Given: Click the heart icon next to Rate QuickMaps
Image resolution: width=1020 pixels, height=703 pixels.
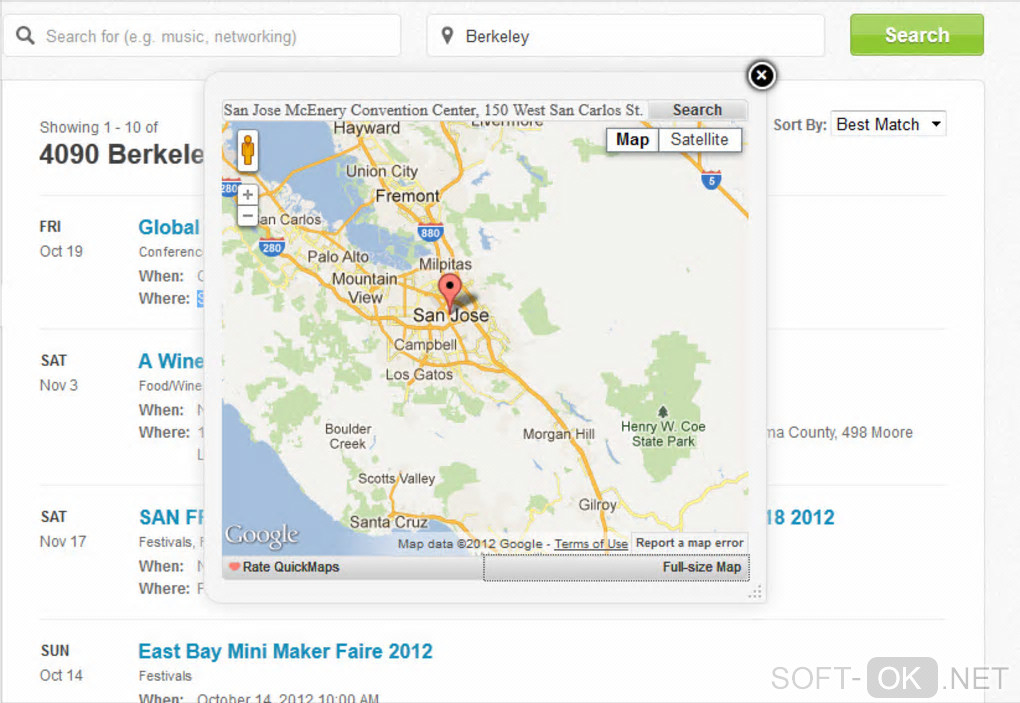Looking at the screenshot, I should pyautogui.click(x=234, y=566).
